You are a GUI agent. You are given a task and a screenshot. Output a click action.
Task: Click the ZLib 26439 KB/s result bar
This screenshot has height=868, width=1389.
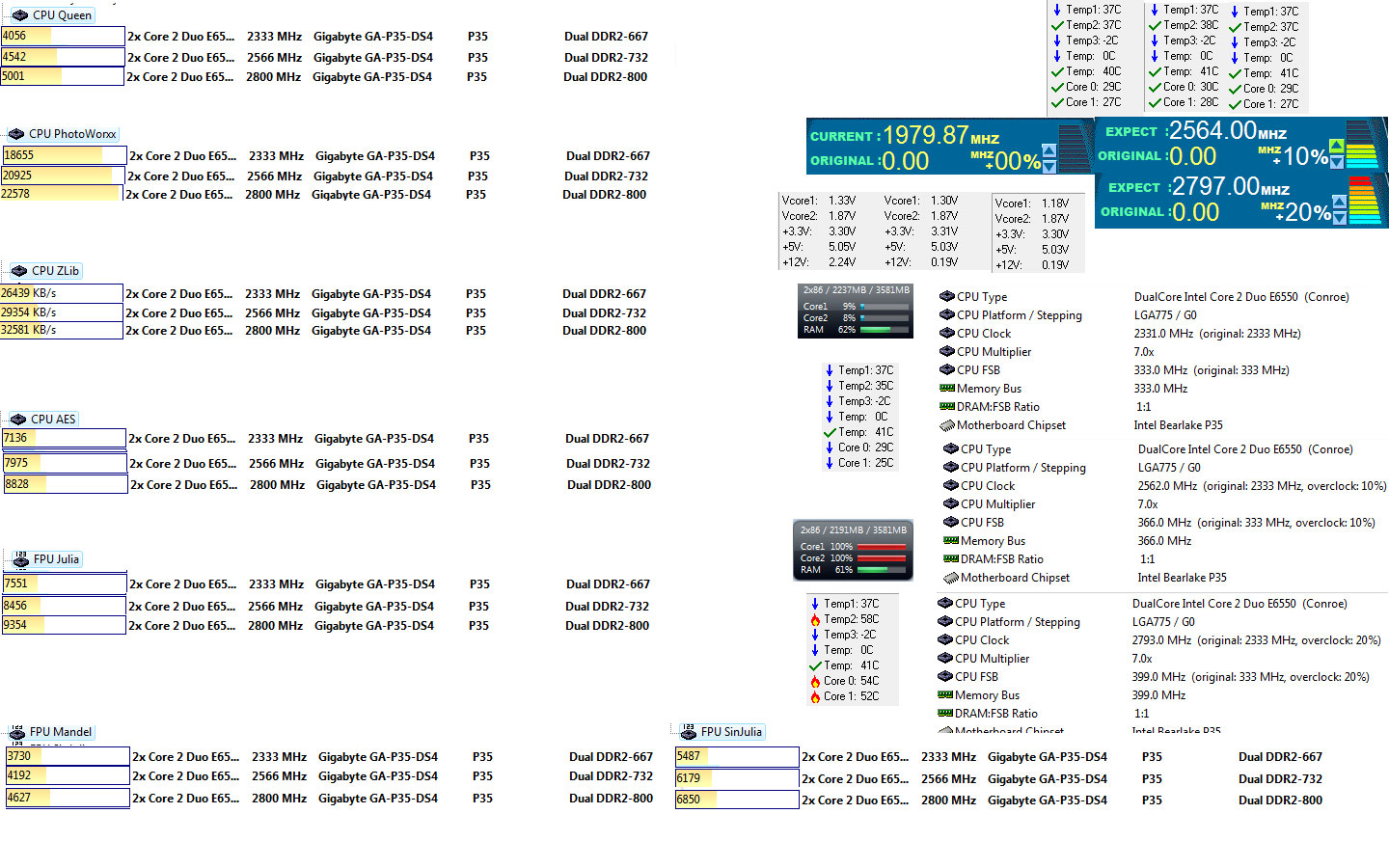[x=62, y=293]
